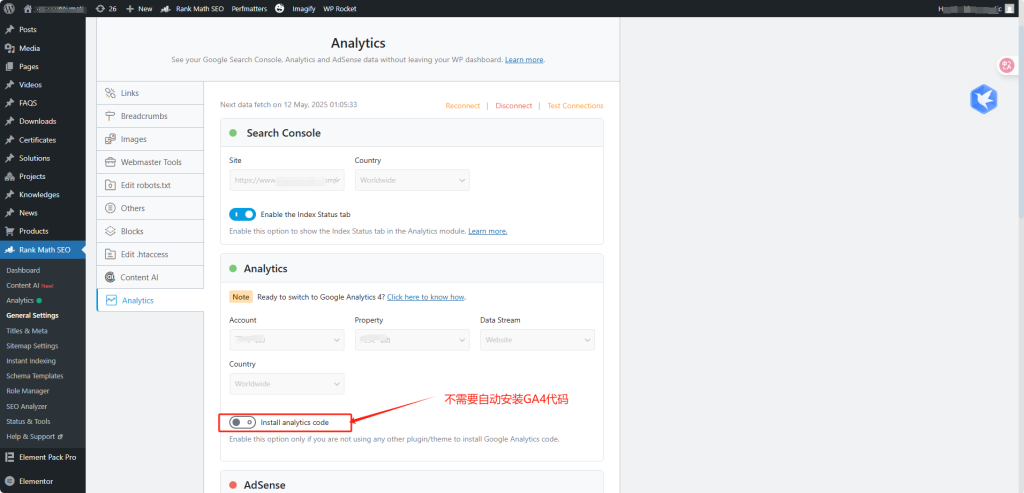Switch to Content AI settings tab
This screenshot has height=493, width=1024.
point(150,278)
